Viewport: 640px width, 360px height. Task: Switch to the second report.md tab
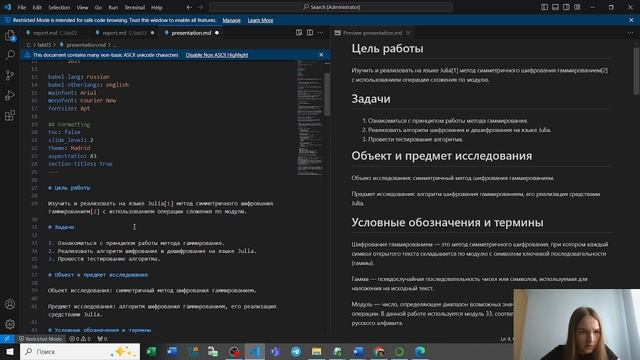pos(124,33)
